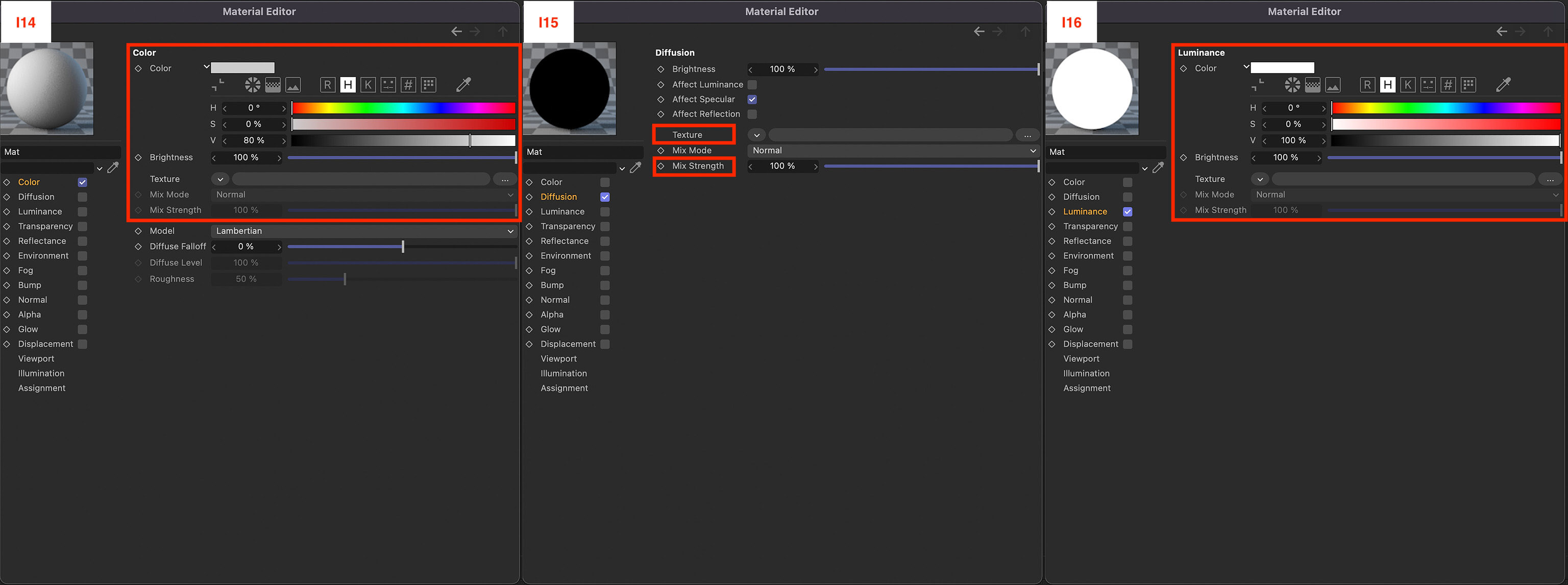Click the black sphere preview thumbnail
The width and height of the screenshot is (1568, 585).
pos(570,88)
